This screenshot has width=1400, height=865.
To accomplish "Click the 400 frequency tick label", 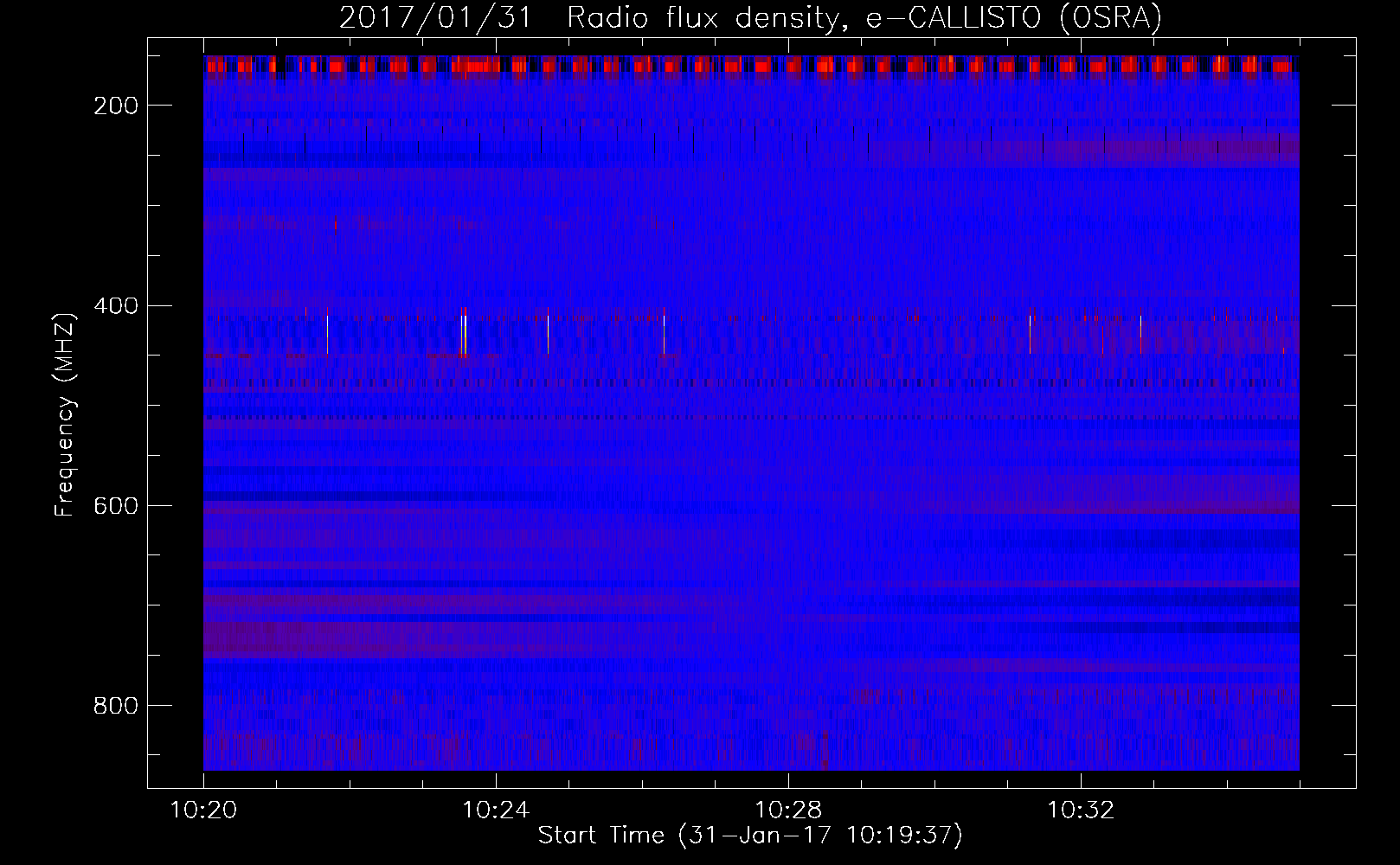I will 116,305.
